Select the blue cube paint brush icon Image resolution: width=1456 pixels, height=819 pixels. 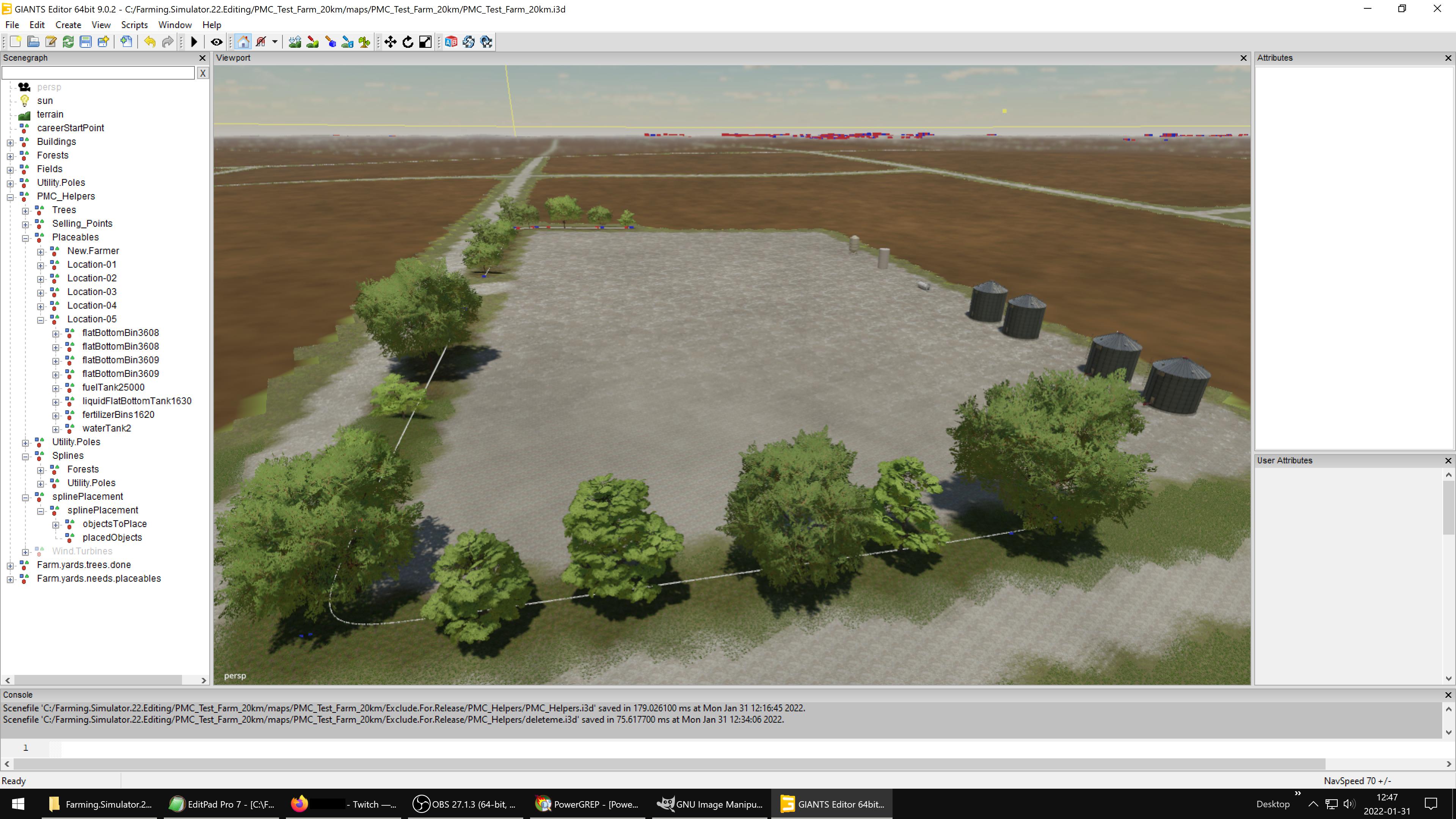click(330, 42)
